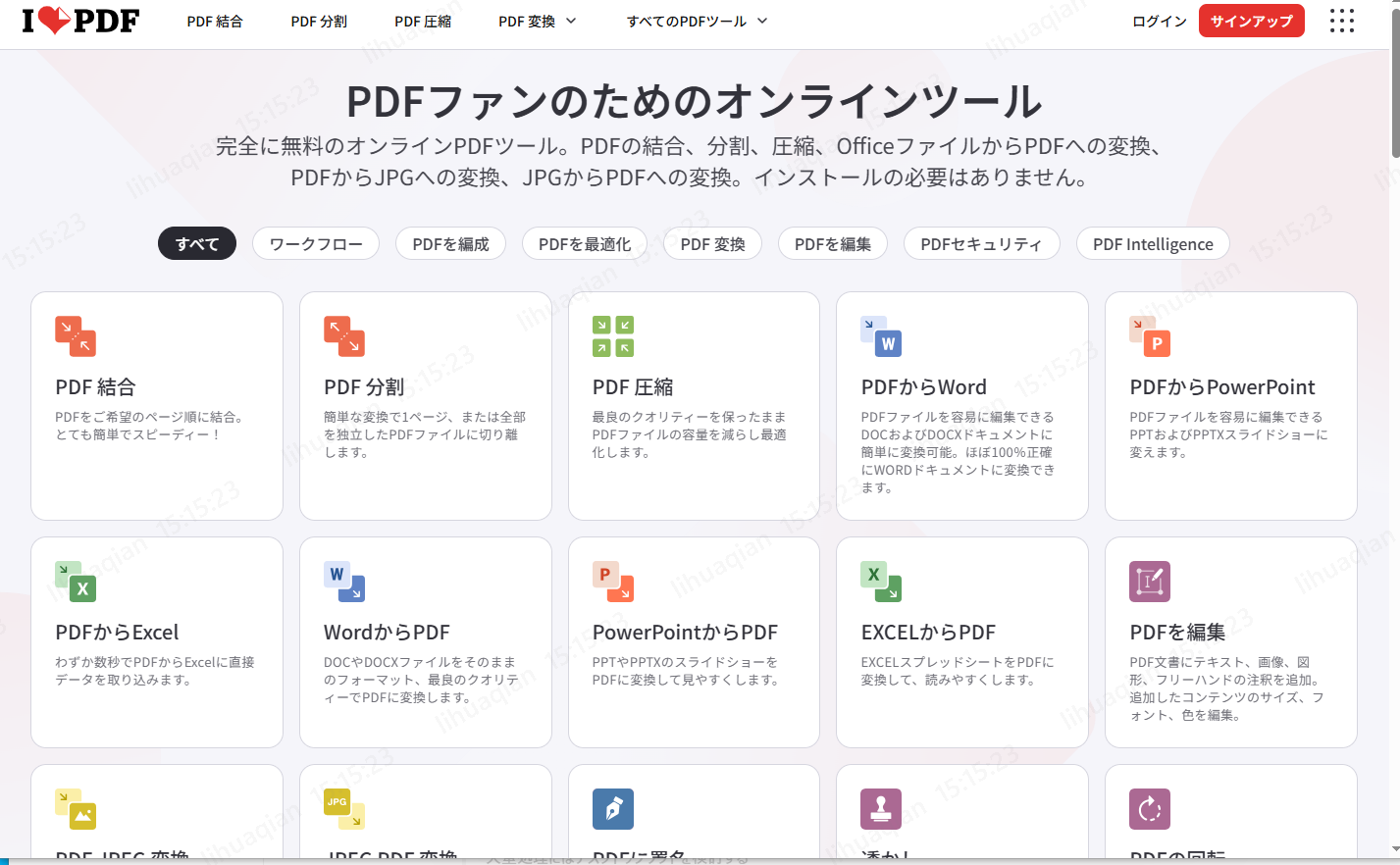
Task: Click the purple PDF rotate icon
Action: coord(1150,809)
